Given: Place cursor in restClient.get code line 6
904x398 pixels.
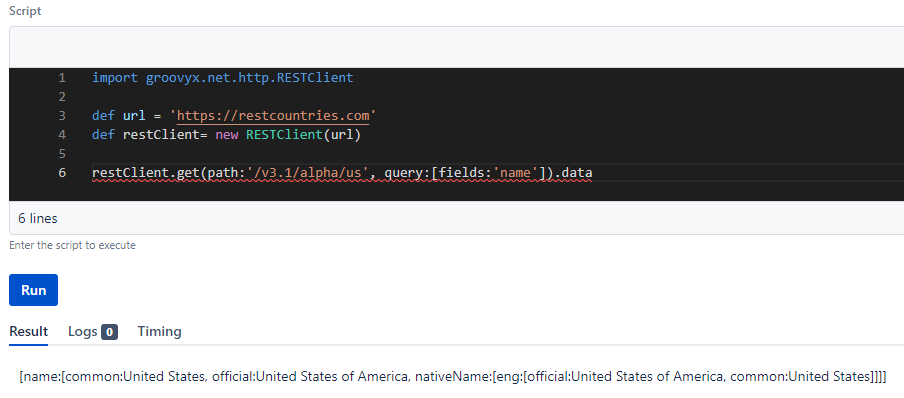Looking at the screenshot, I should (342, 173).
